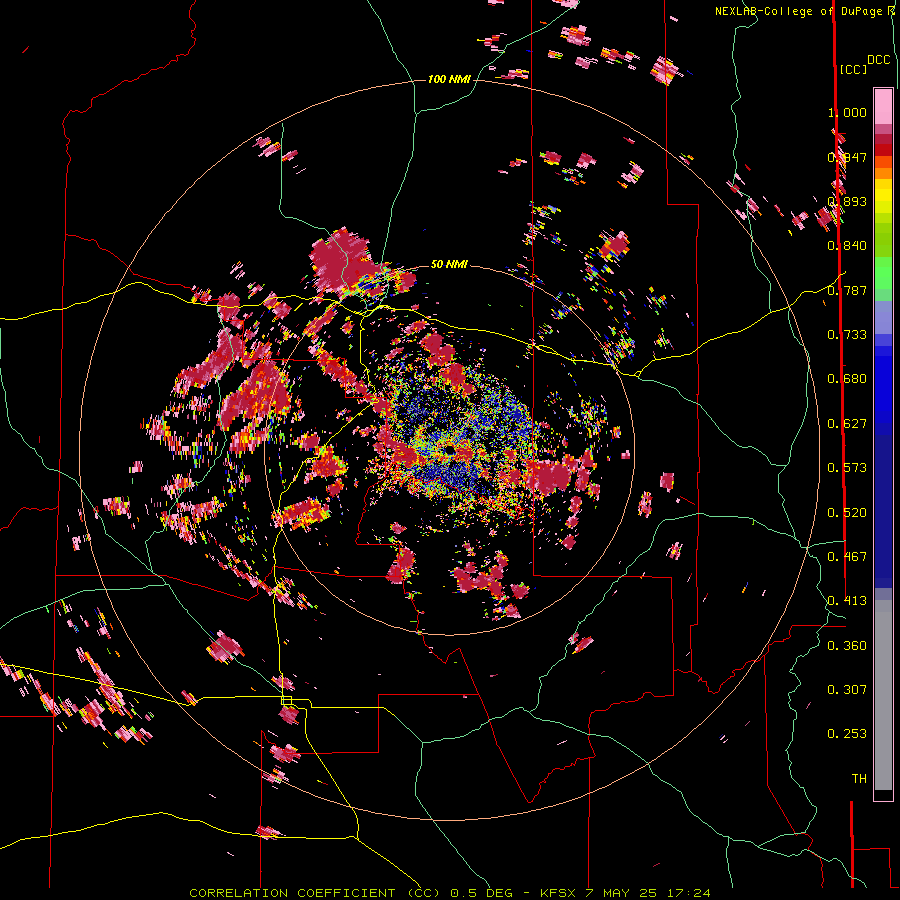The width and height of the screenshot is (900, 900).
Task: Click the 0.787 scale value
Action: [847, 290]
